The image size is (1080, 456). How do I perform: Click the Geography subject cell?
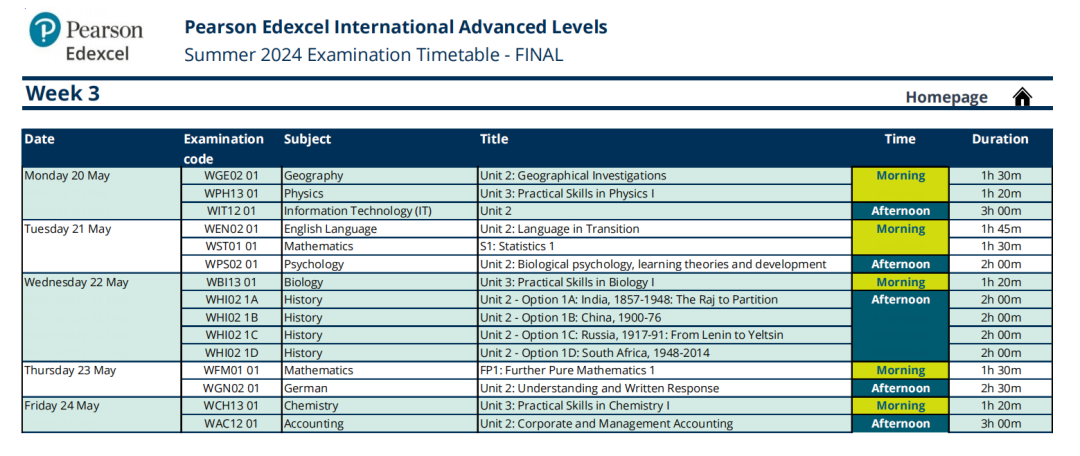click(x=380, y=176)
